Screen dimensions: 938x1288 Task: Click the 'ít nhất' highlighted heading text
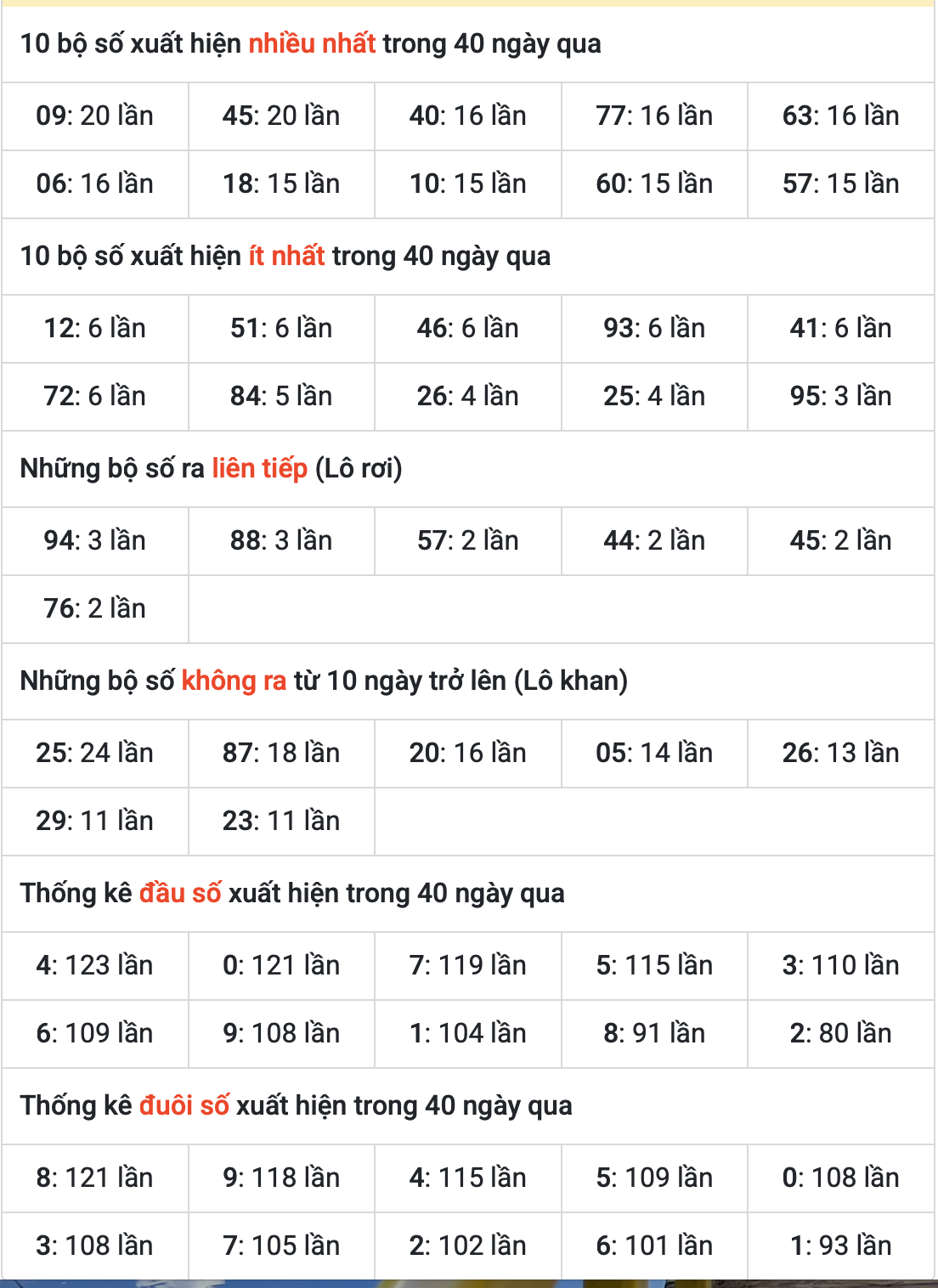286,256
